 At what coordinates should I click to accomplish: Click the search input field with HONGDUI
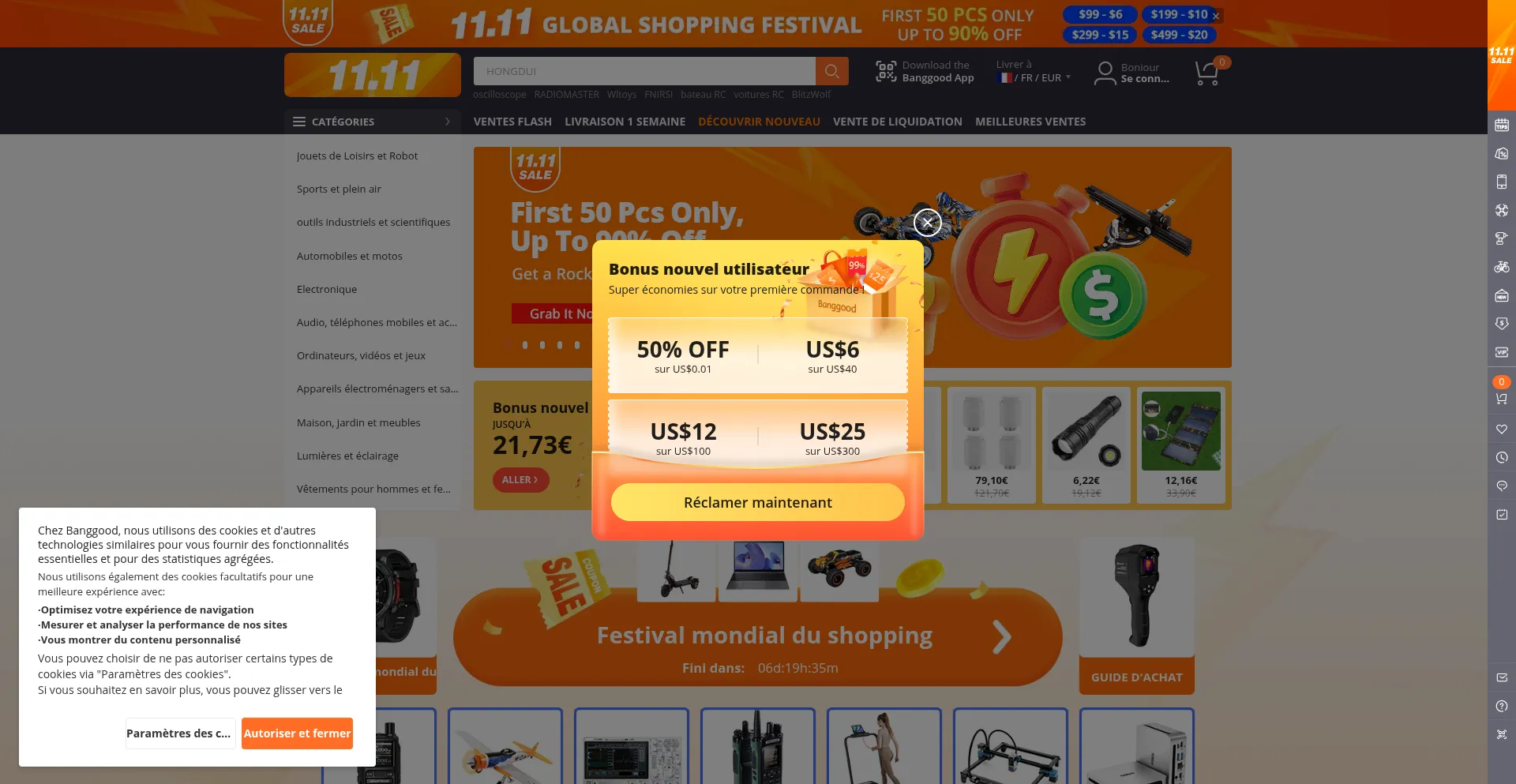click(x=644, y=71)
